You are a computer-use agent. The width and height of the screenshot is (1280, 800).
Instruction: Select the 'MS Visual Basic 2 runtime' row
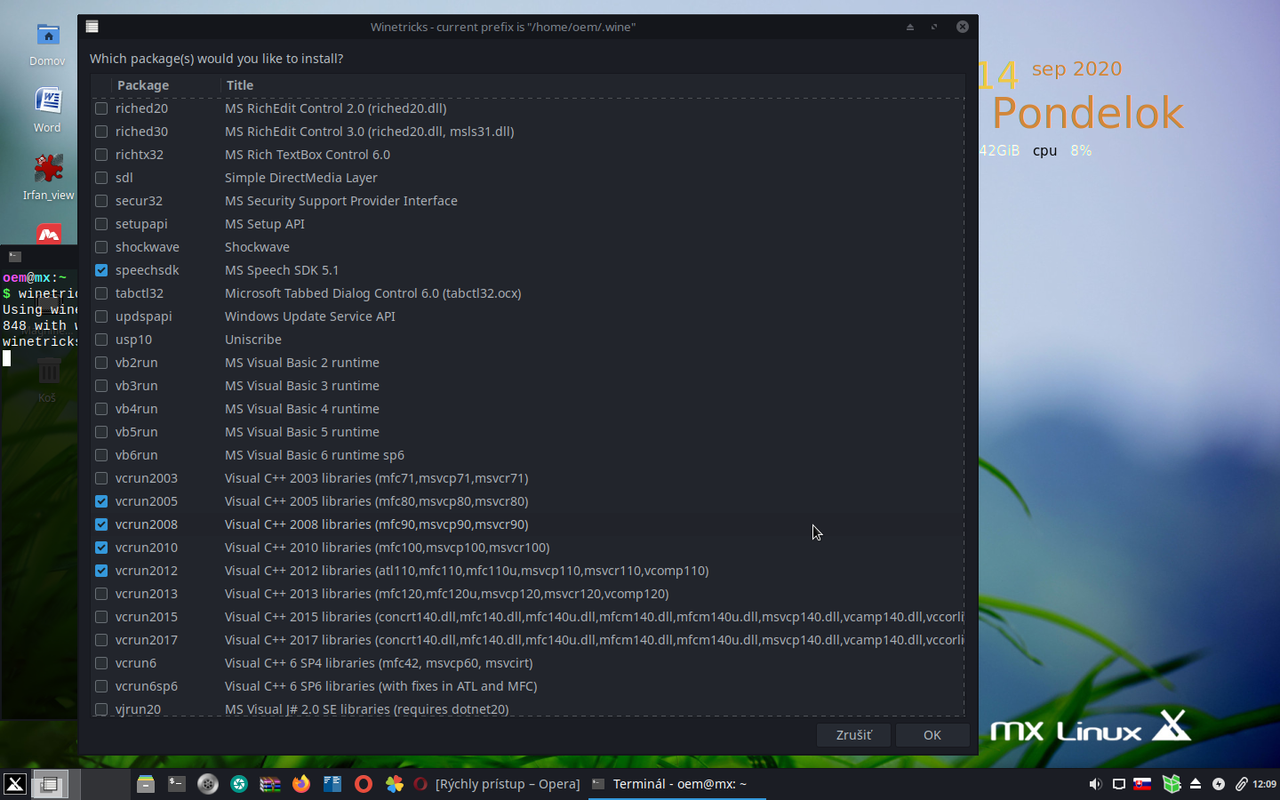(x=527, y=362)
